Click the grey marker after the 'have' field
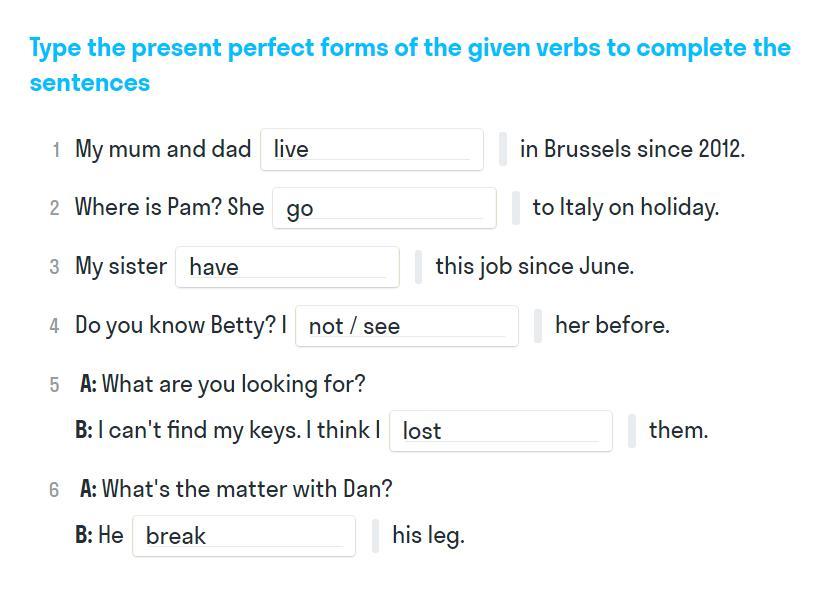 click(418, 267)
